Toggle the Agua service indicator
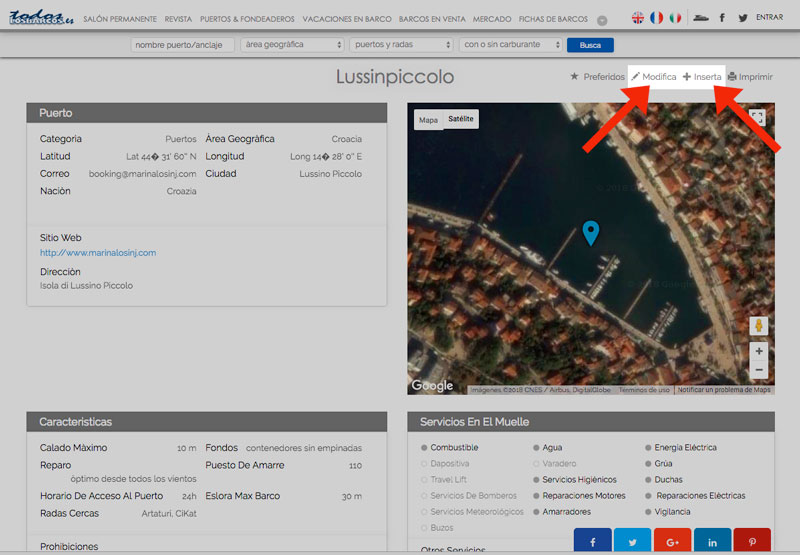Image resolution: width=800 pixels, height=555 pixels. click(x=536, y=448)
